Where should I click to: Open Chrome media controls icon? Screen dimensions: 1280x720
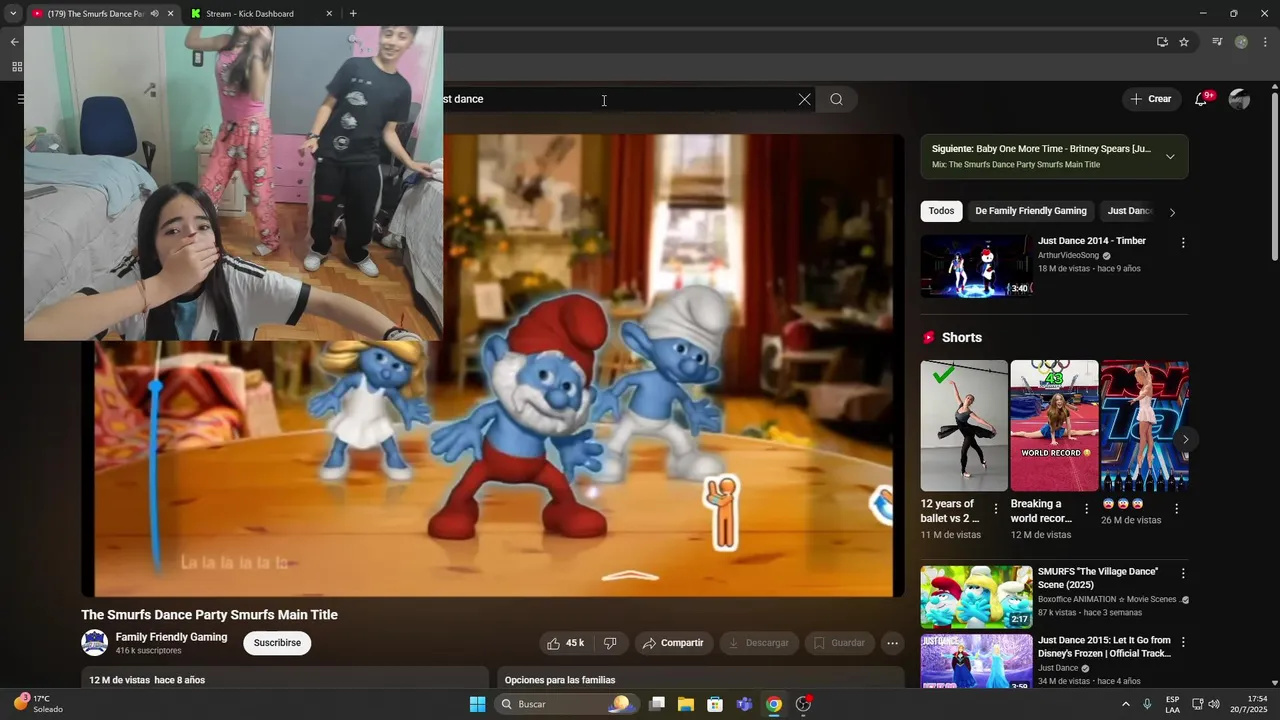pos(1217,42)
